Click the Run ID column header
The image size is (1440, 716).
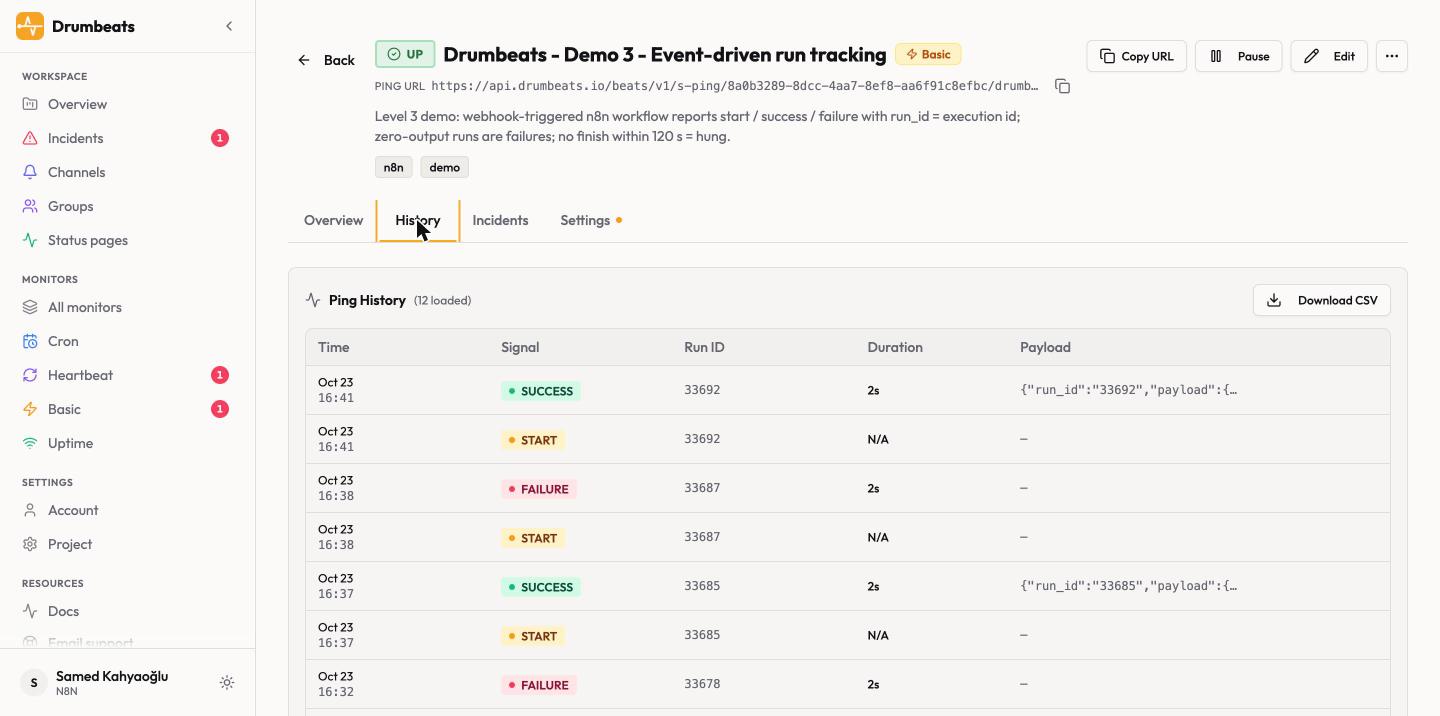704,347
